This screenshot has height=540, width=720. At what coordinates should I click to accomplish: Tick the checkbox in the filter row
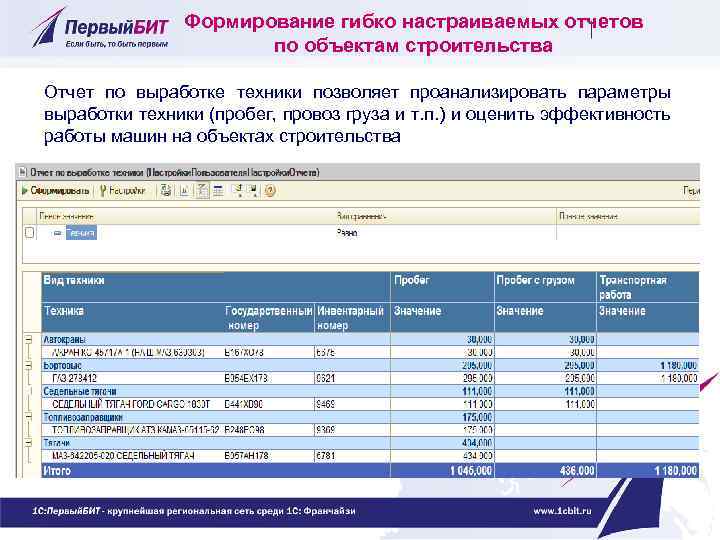(x=29, y=233)
